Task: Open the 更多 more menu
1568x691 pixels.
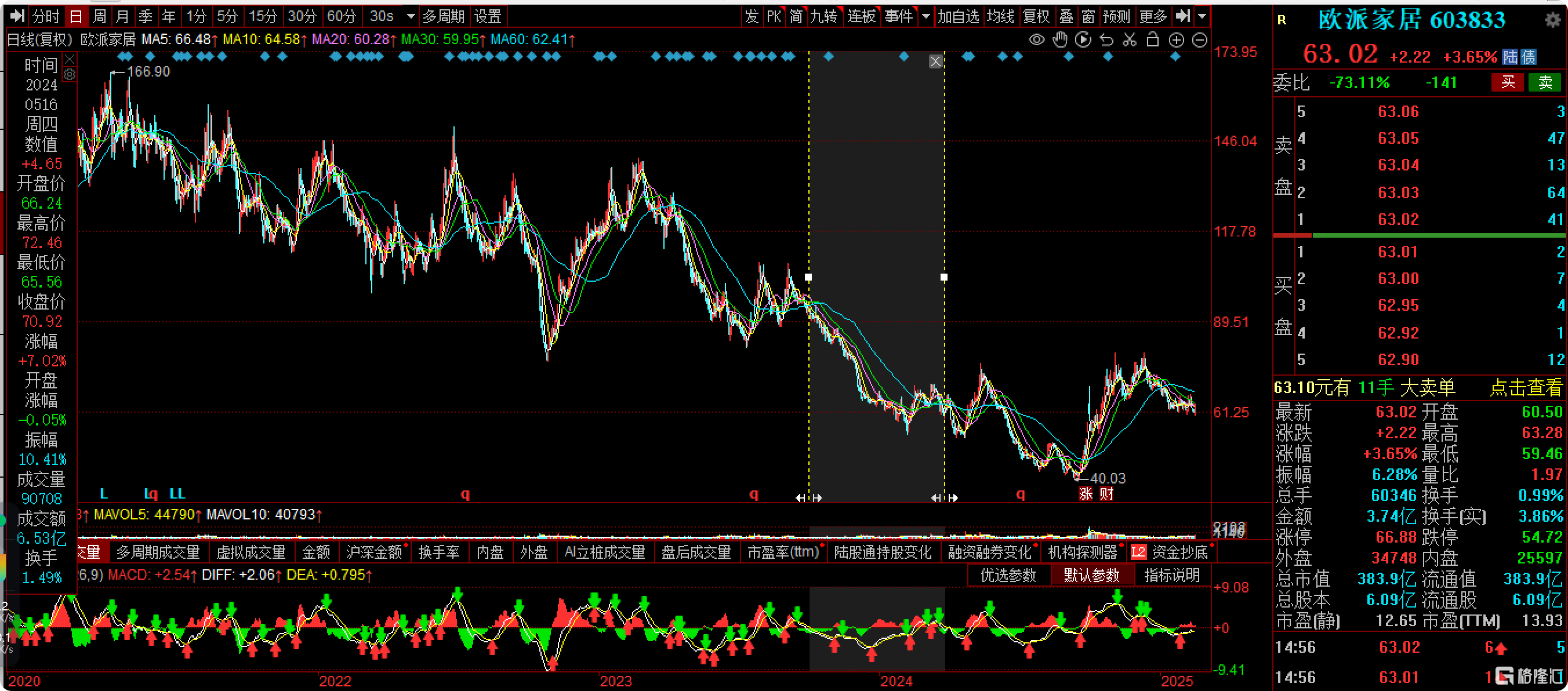Action: point(1152,16)
